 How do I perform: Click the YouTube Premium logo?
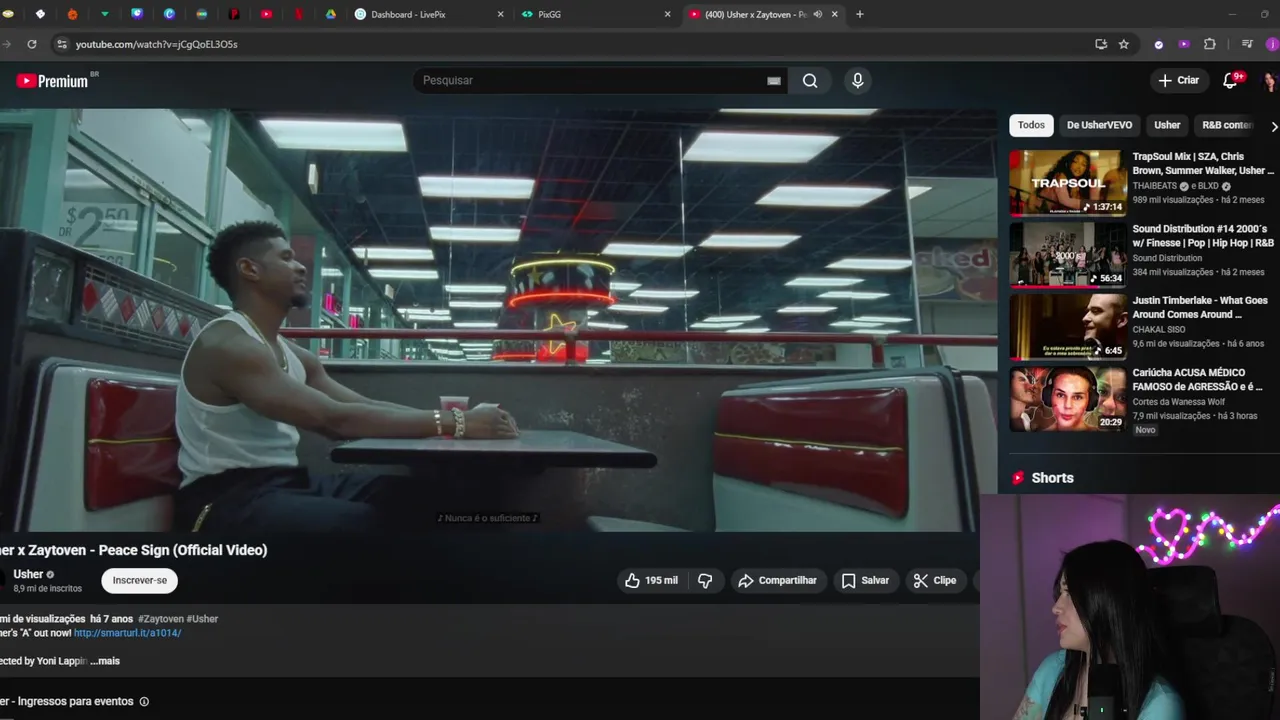[57, 81]
